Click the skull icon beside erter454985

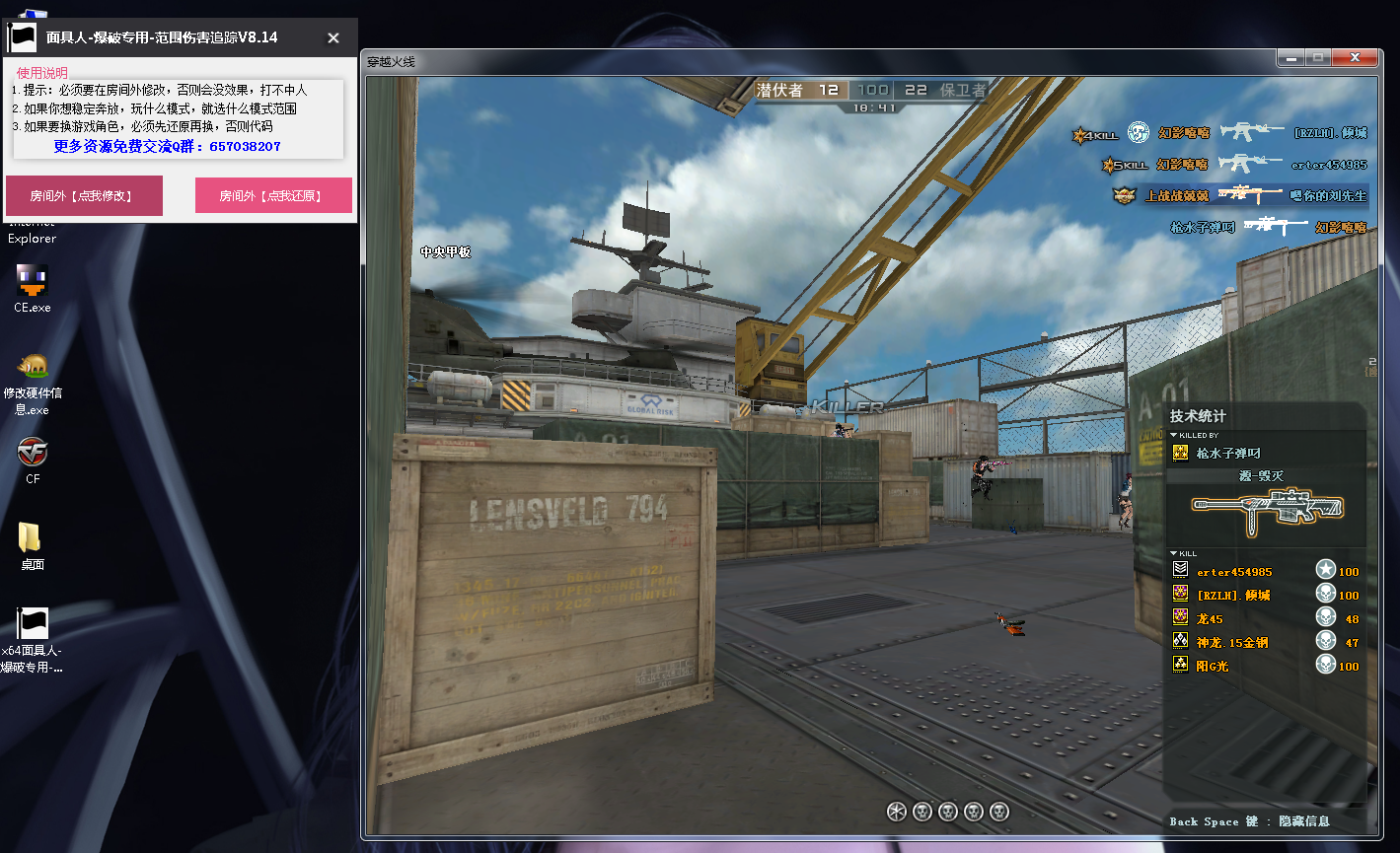pos(1326,571)
